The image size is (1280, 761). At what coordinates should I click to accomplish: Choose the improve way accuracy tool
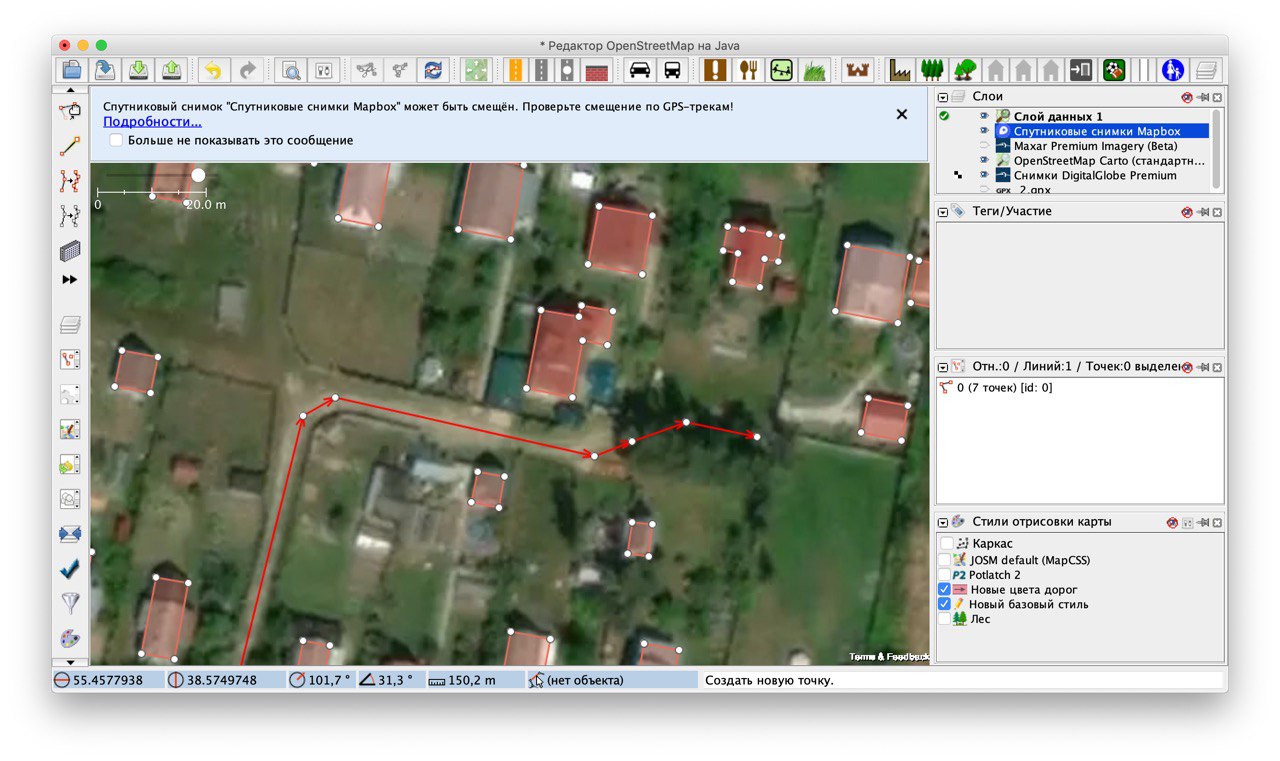tap(70, 181)
